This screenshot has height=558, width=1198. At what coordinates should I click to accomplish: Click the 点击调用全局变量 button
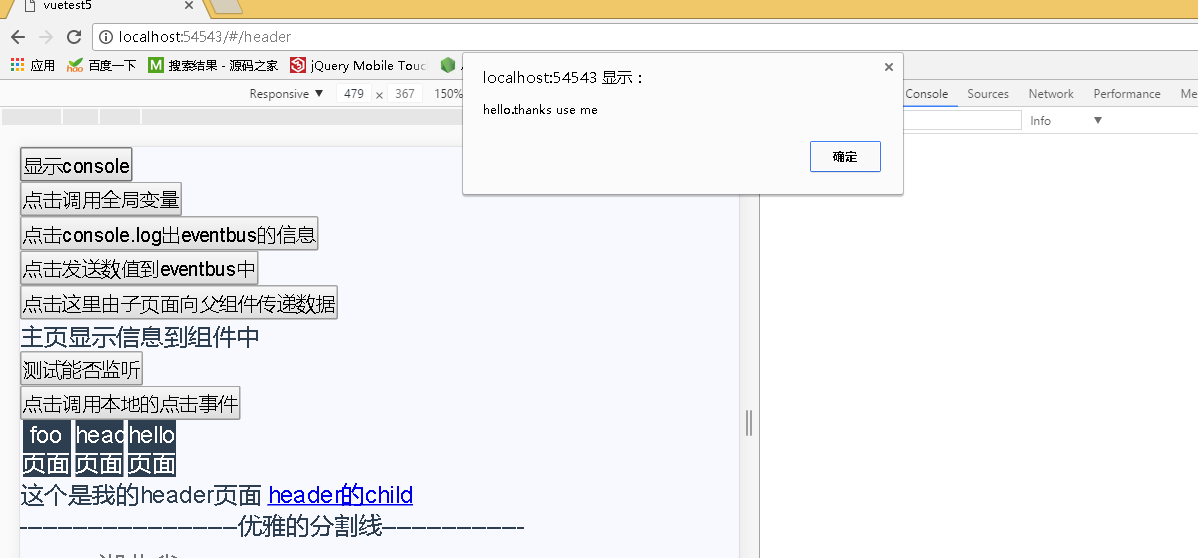pyautogui.click(x=101, y=200)
